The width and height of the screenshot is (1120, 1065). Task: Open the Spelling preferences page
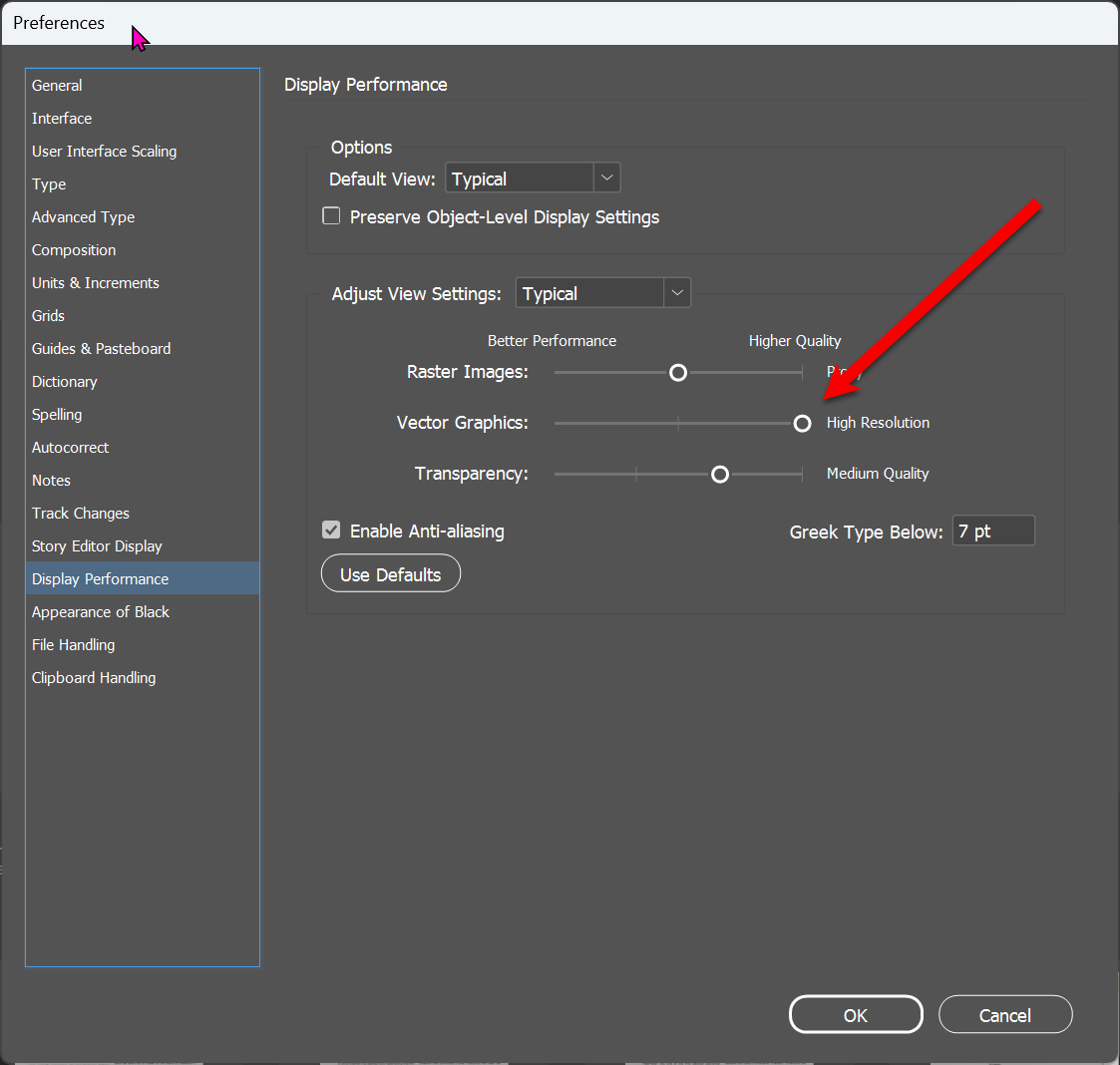(57, 414)
